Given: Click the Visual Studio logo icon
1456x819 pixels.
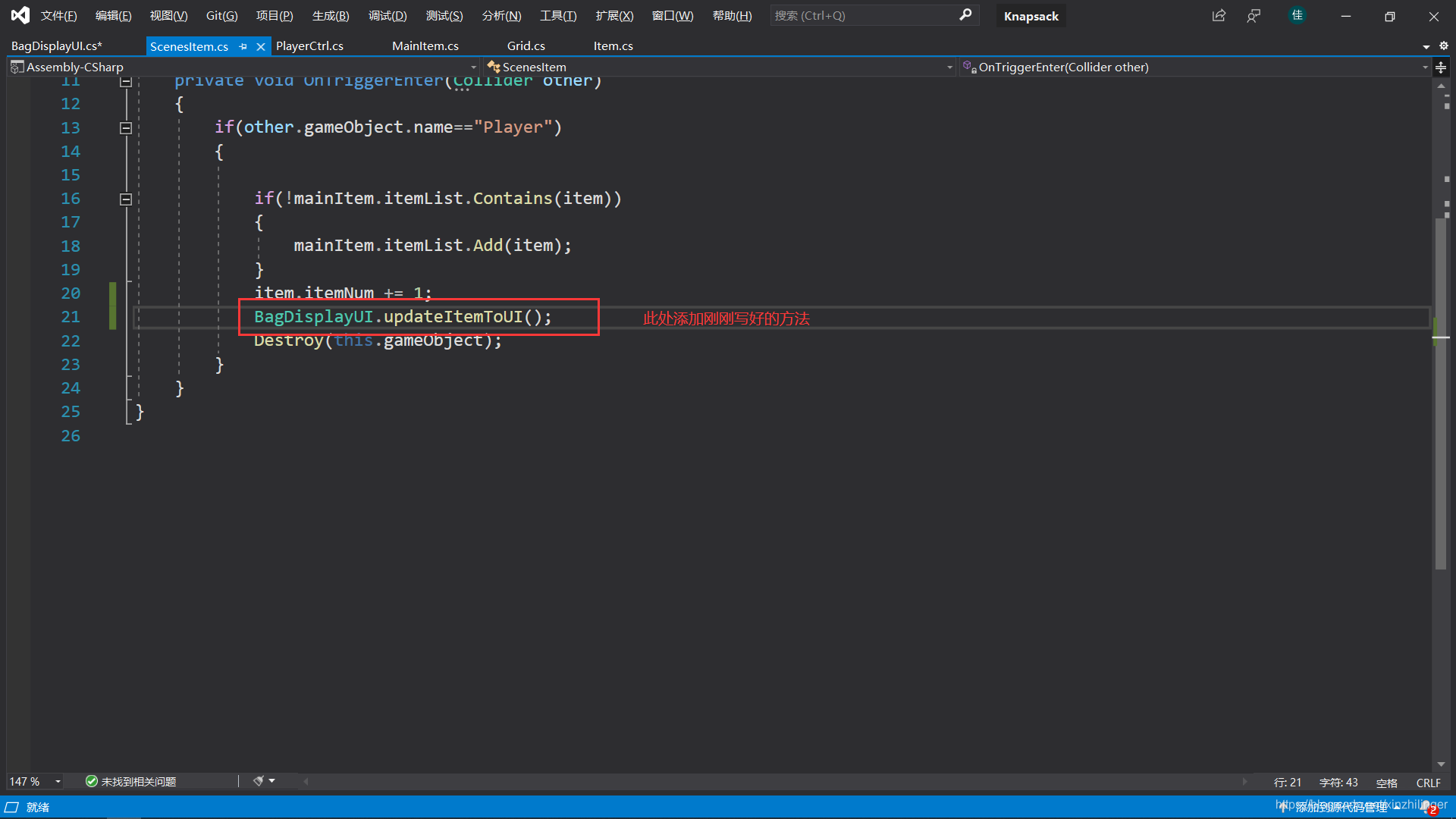Looking at the screenshot, I should (x=20, y=15).
